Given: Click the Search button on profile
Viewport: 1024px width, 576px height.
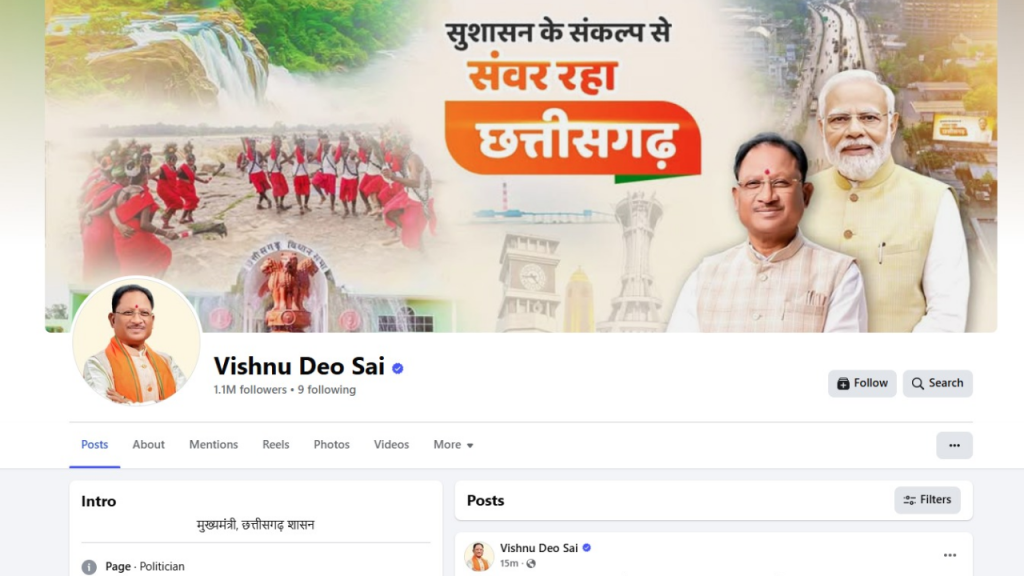Looking at the screenshot, I should (937, 383).
